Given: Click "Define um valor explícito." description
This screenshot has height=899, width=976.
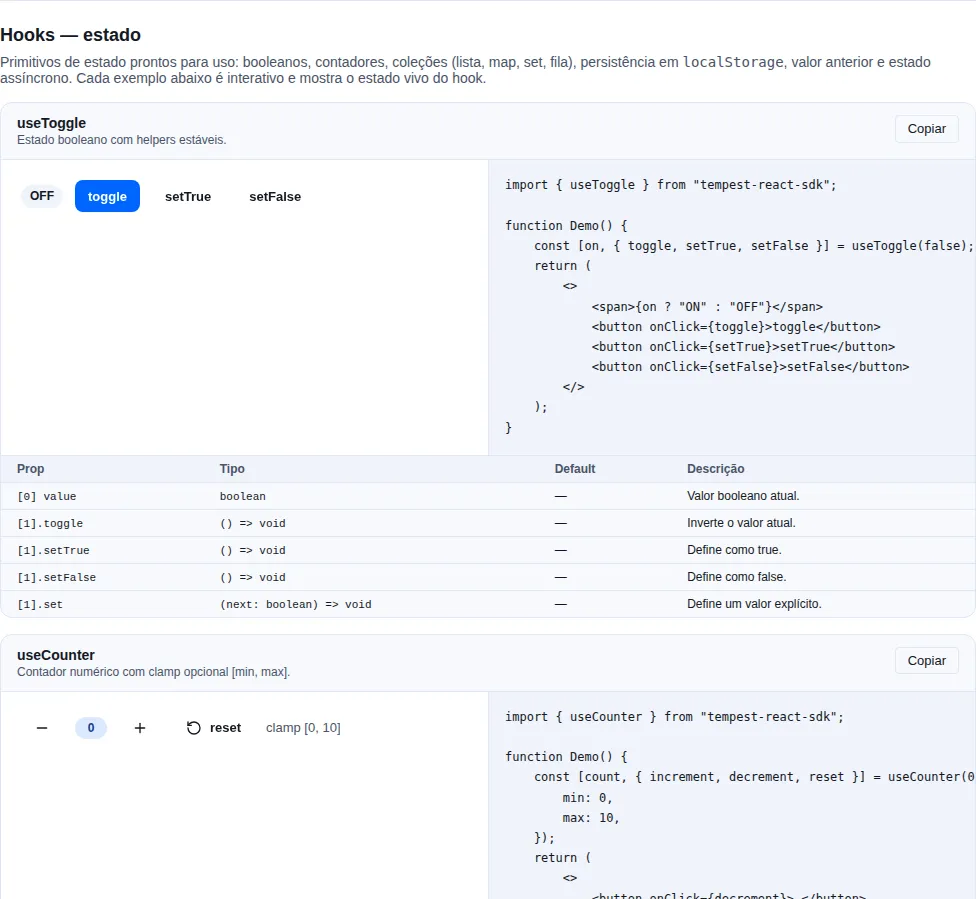Looking at the screenshot, I should point(754,604).
